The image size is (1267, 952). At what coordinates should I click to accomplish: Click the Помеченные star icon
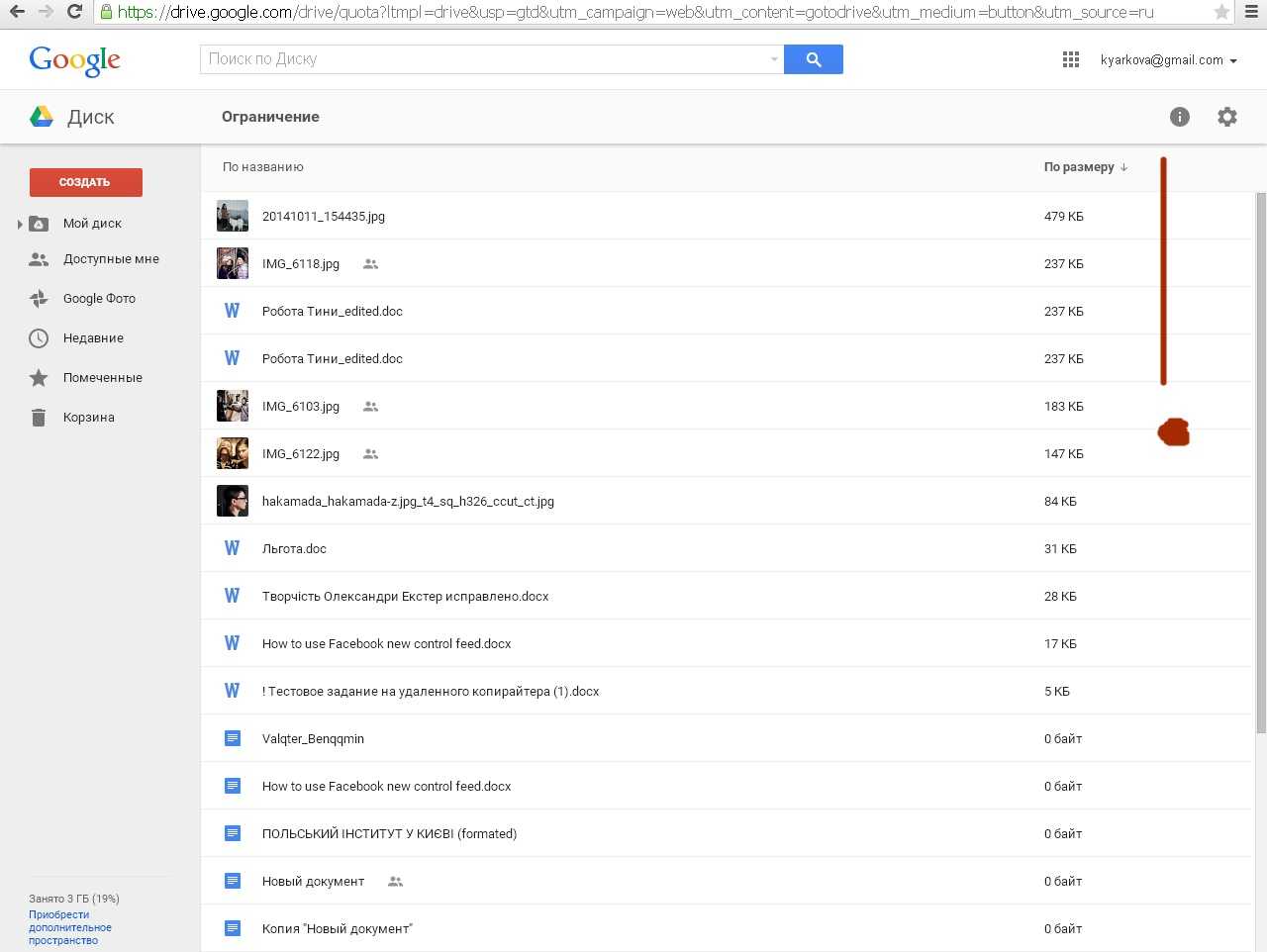coord(39,378)
